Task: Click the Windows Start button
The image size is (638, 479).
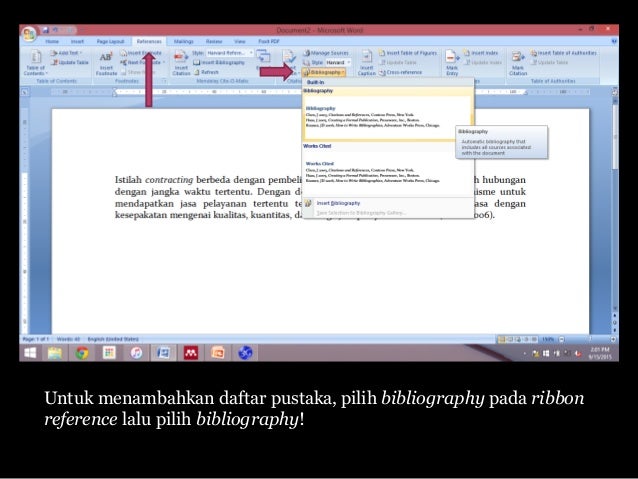Action: click(30, 353)
